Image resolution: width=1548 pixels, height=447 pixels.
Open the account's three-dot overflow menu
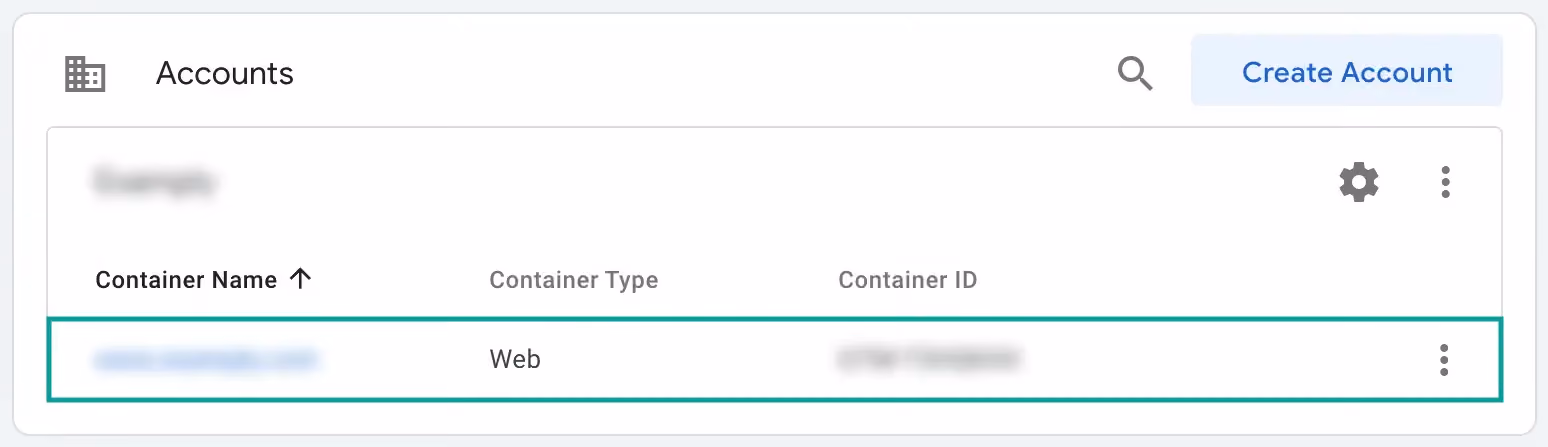tap(1445, 182)
